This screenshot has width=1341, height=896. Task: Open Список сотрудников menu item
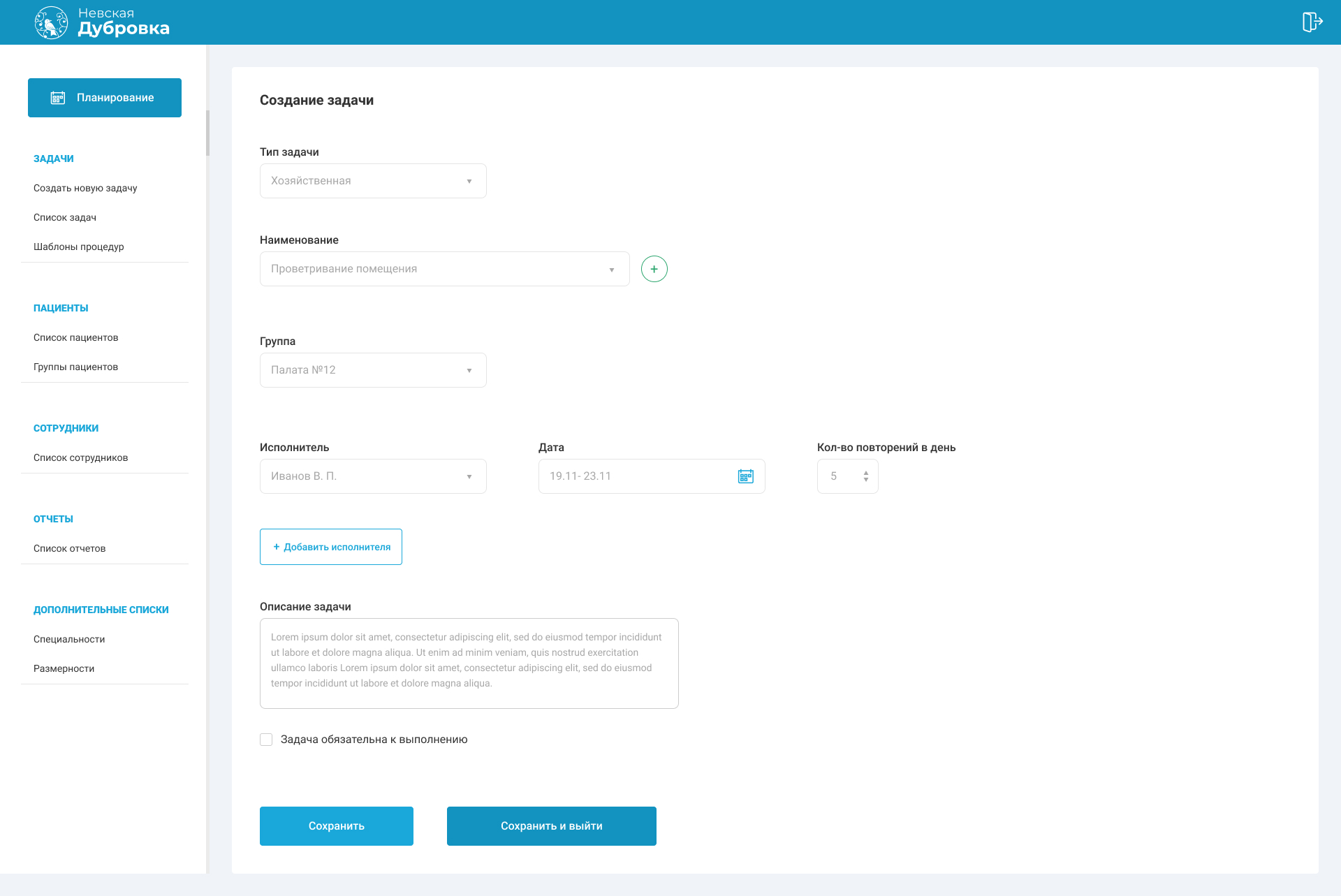click(80, 457)
